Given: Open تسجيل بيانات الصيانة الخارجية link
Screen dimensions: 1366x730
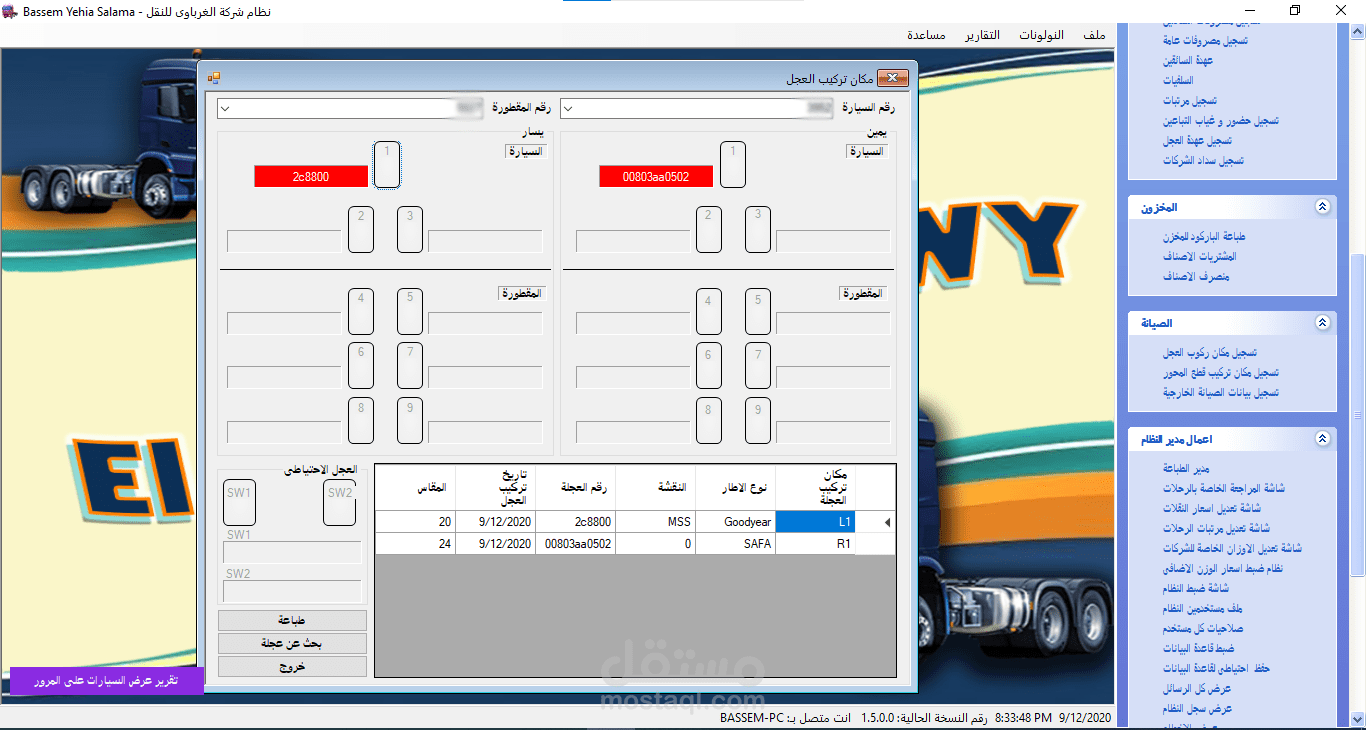Looking at the screenshot, I should click(x=1220, y=393).
